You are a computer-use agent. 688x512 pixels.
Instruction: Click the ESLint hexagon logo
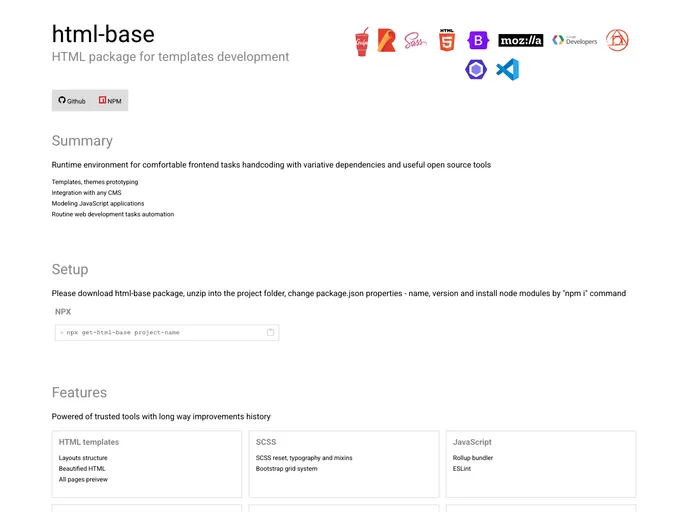pyautogui.click(x=476, y=70)
